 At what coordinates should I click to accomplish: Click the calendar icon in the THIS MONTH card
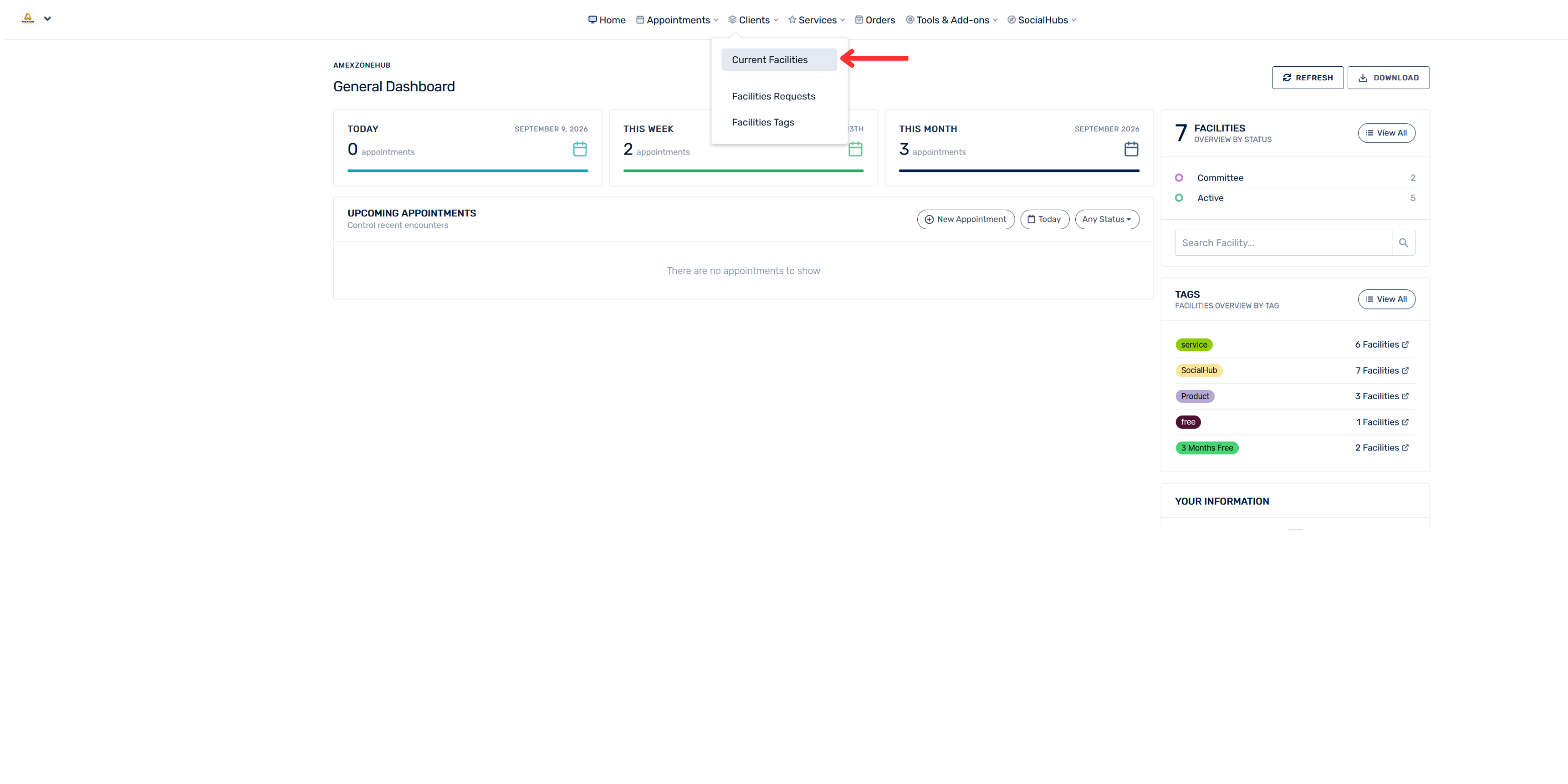pyautogui.click(x=1131, y=149)
